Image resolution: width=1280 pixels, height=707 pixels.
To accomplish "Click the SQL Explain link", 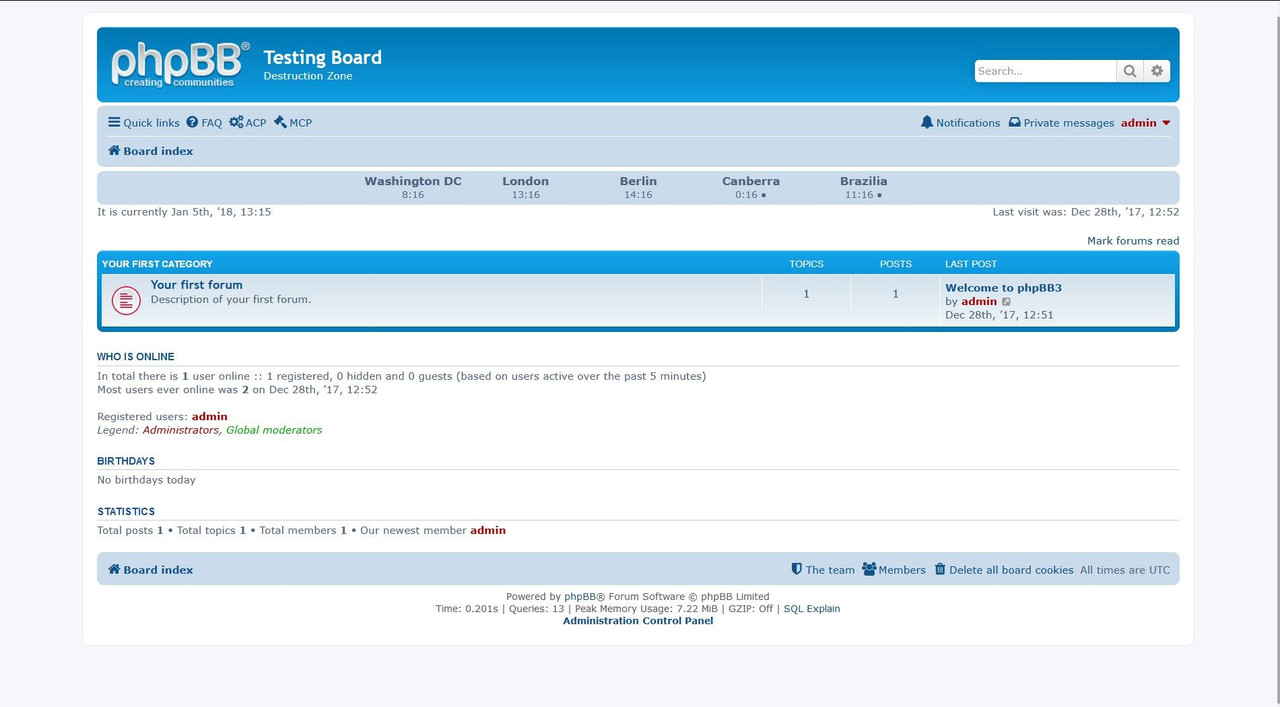I will [x=812, y=609].
